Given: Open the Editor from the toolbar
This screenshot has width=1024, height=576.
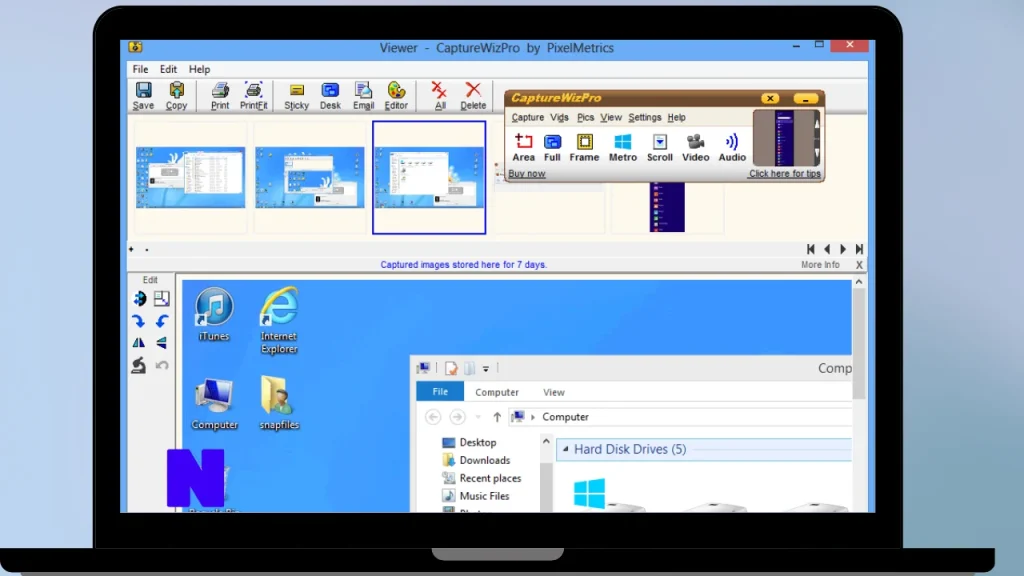Looking at the screenshot, I should (x=396, y=95).
